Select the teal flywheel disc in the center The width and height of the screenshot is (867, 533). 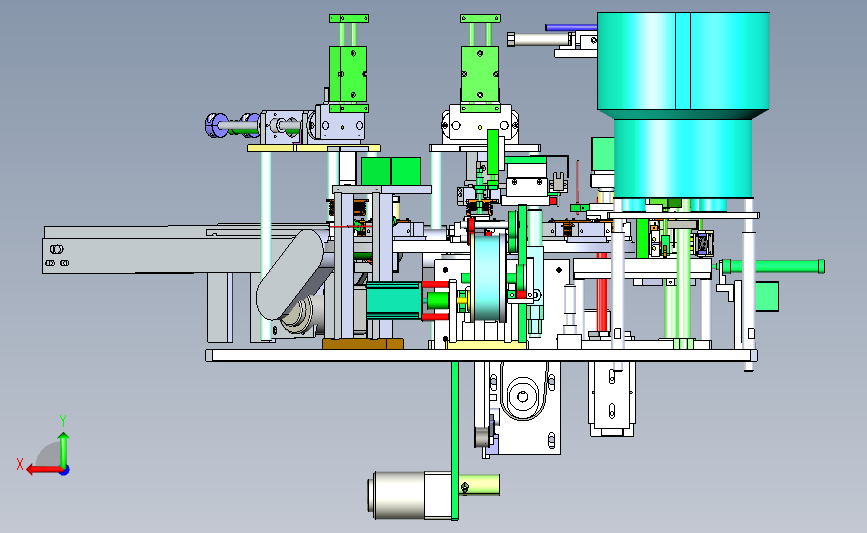[488, 278]
